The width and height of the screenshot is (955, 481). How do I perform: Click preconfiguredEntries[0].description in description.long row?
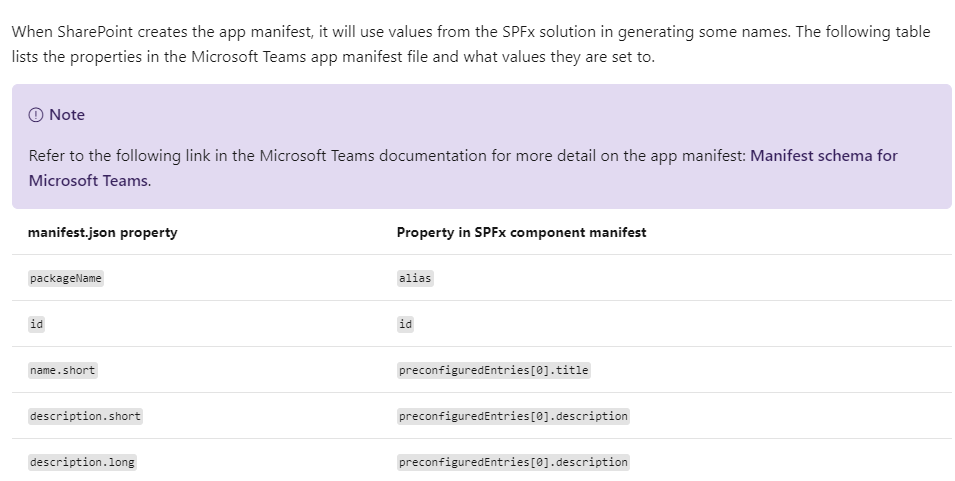pyautogui.click(x=513, y=462)
